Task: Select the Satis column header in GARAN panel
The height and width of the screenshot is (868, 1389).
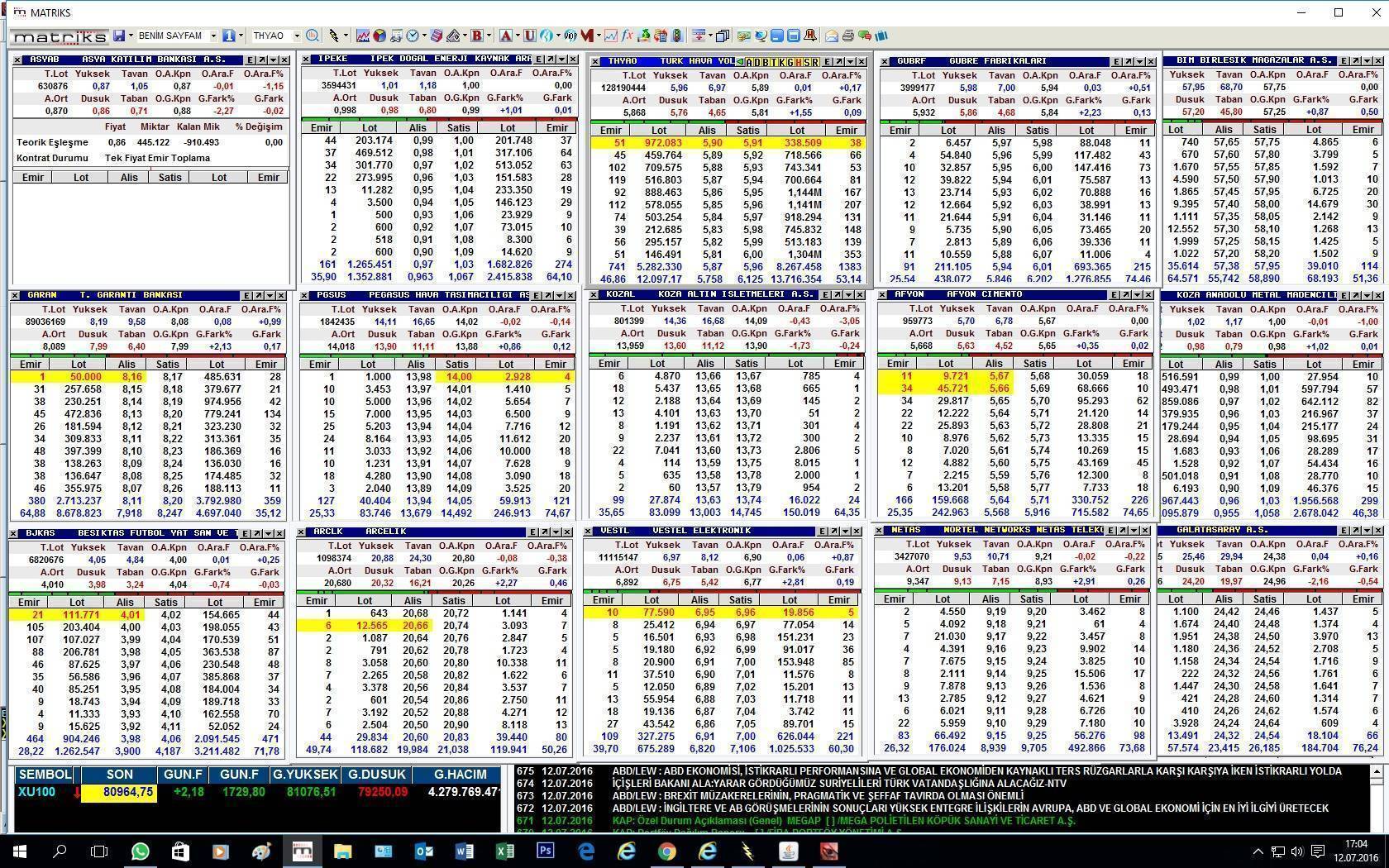Action: (x=167, y=364)
